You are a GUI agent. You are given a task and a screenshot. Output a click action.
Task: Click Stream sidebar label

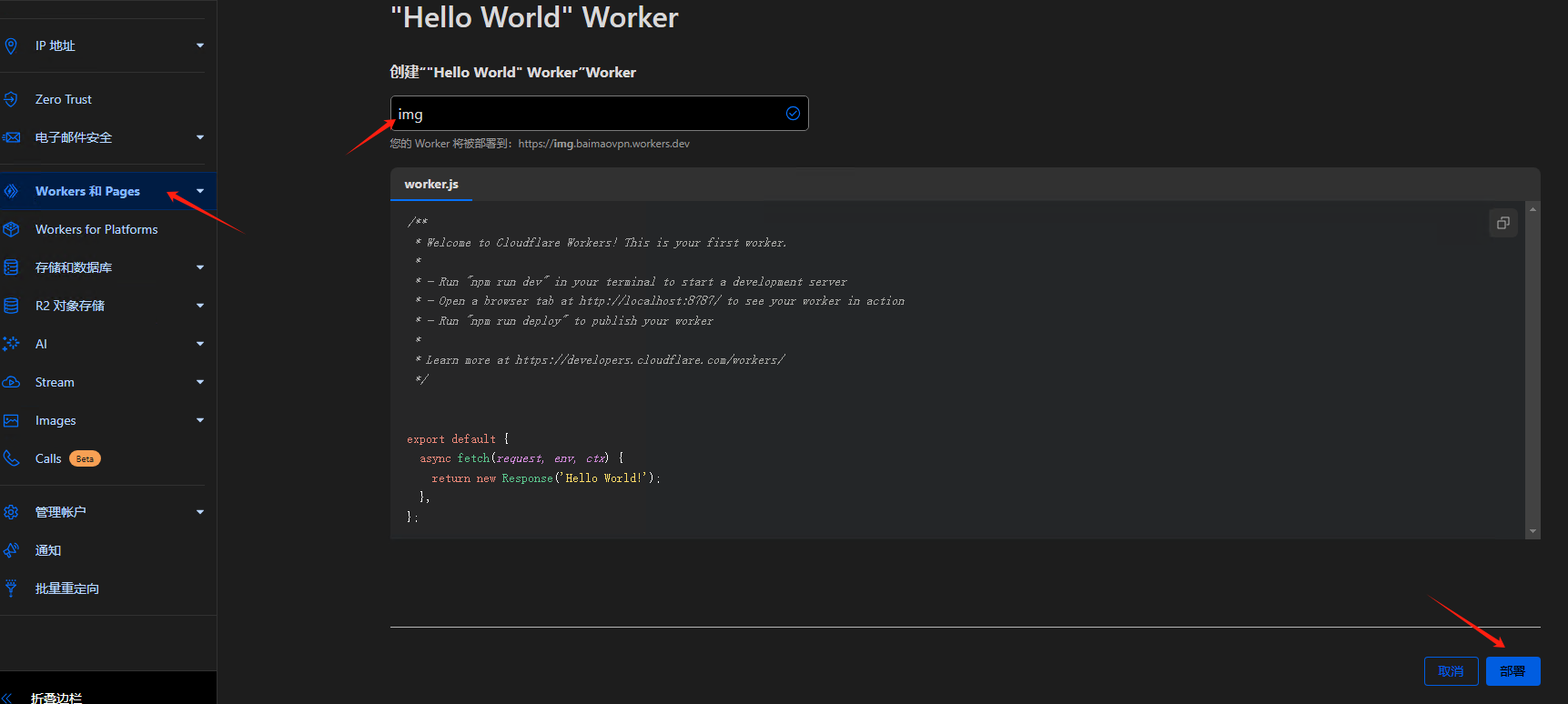click(x=55, y=382)
